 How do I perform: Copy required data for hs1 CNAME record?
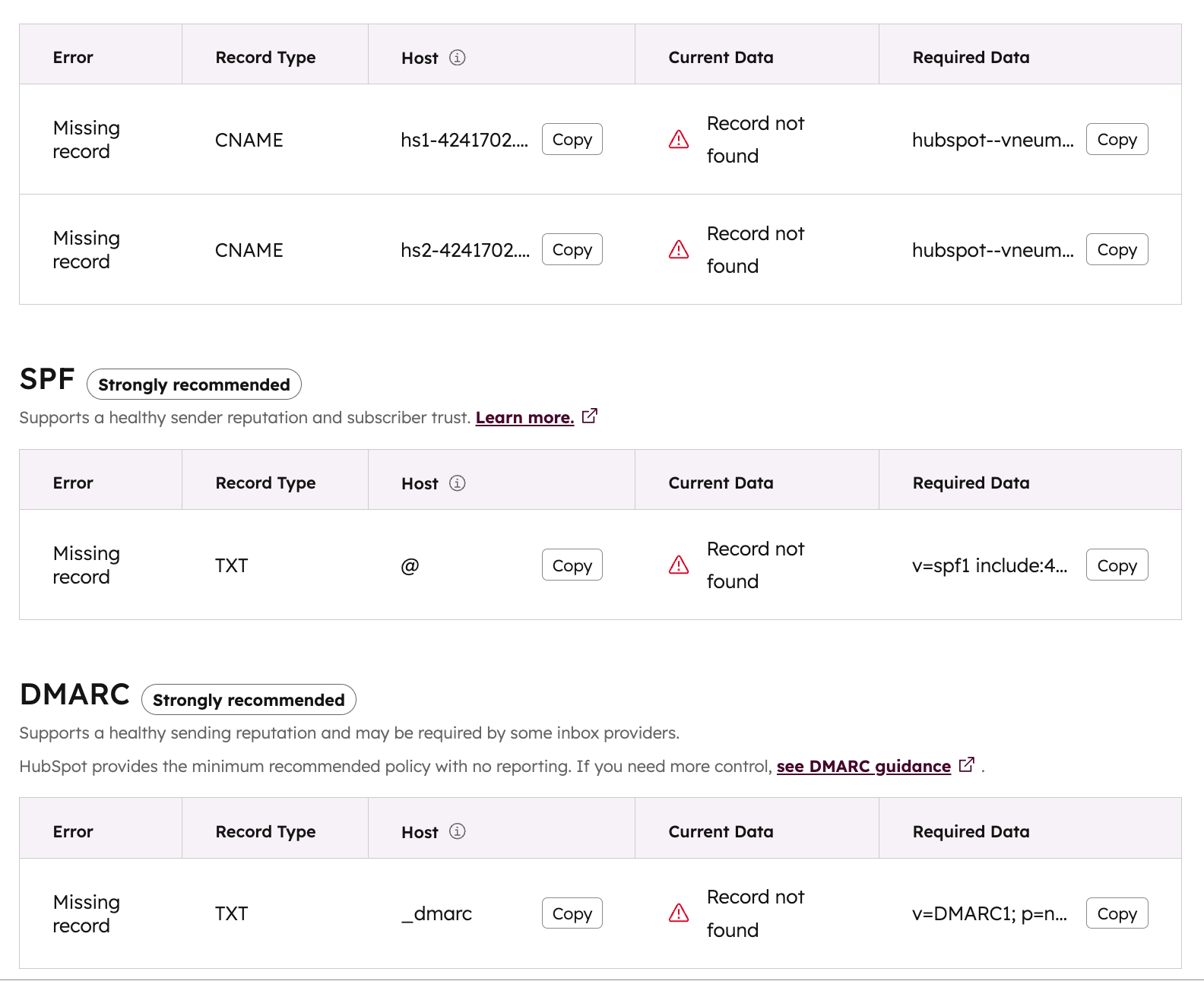(1117, 140)
